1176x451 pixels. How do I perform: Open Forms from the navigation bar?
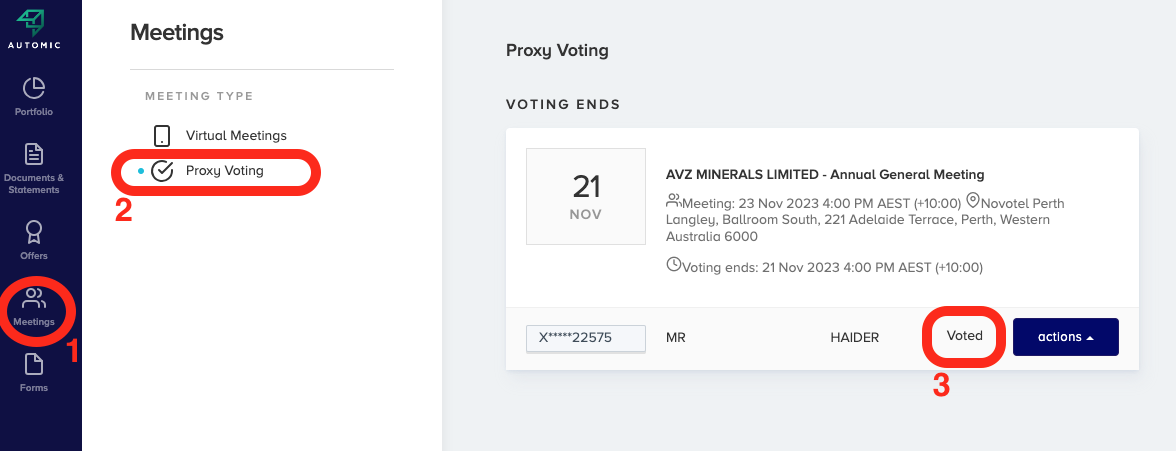34,371
